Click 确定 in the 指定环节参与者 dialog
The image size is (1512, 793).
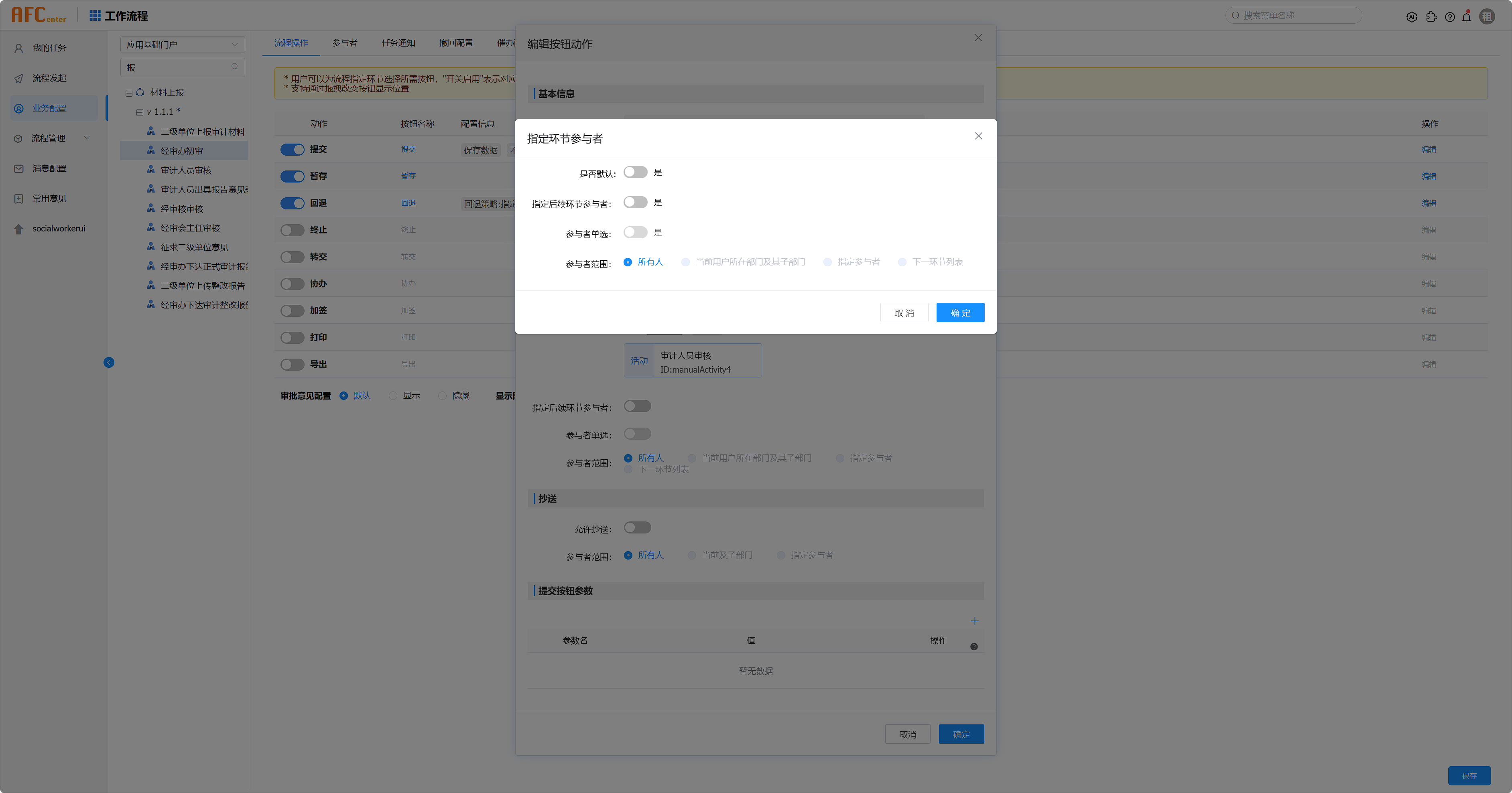click(x=960, y=312)
